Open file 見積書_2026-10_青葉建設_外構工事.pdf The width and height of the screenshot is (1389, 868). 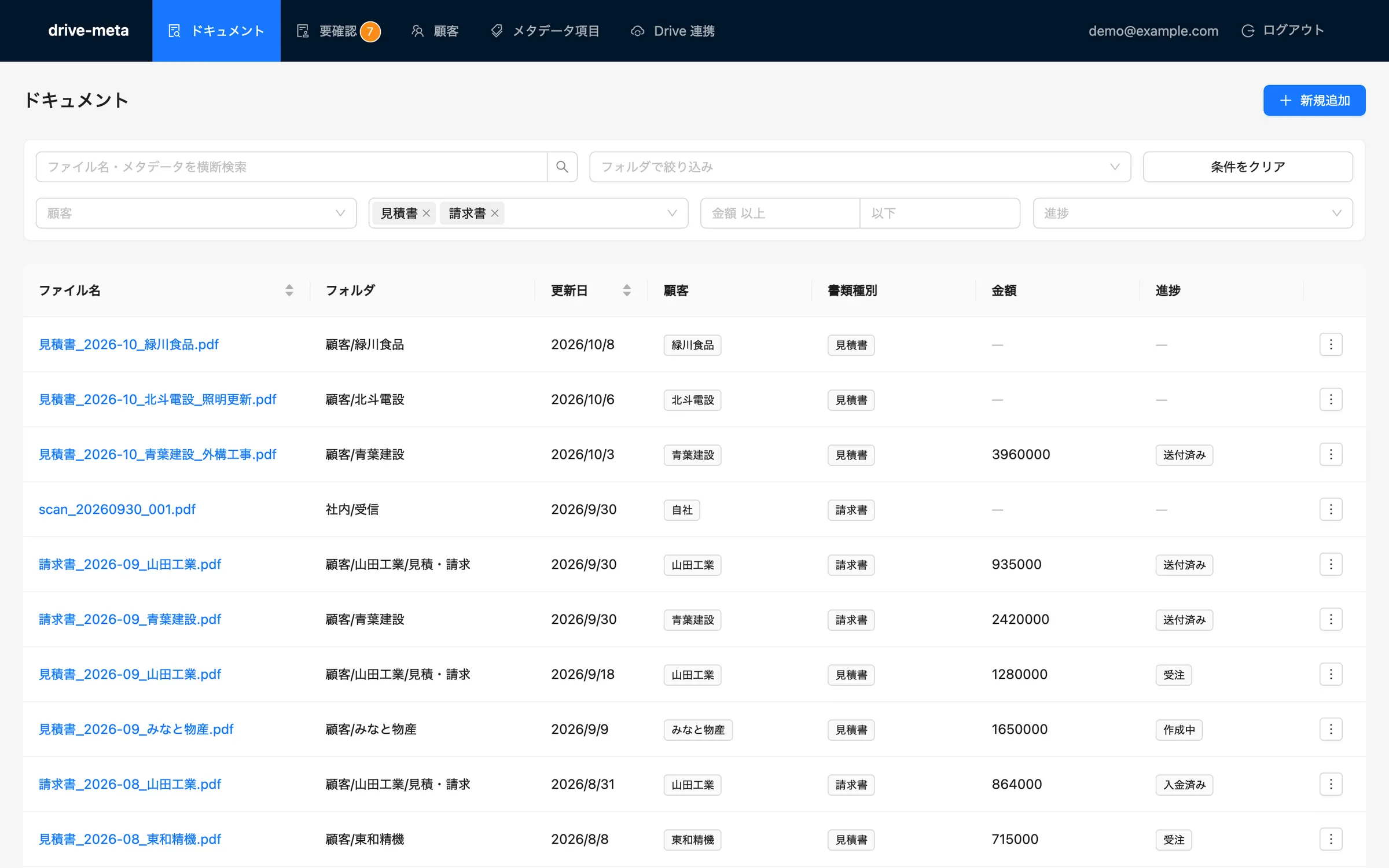[157, 454]
